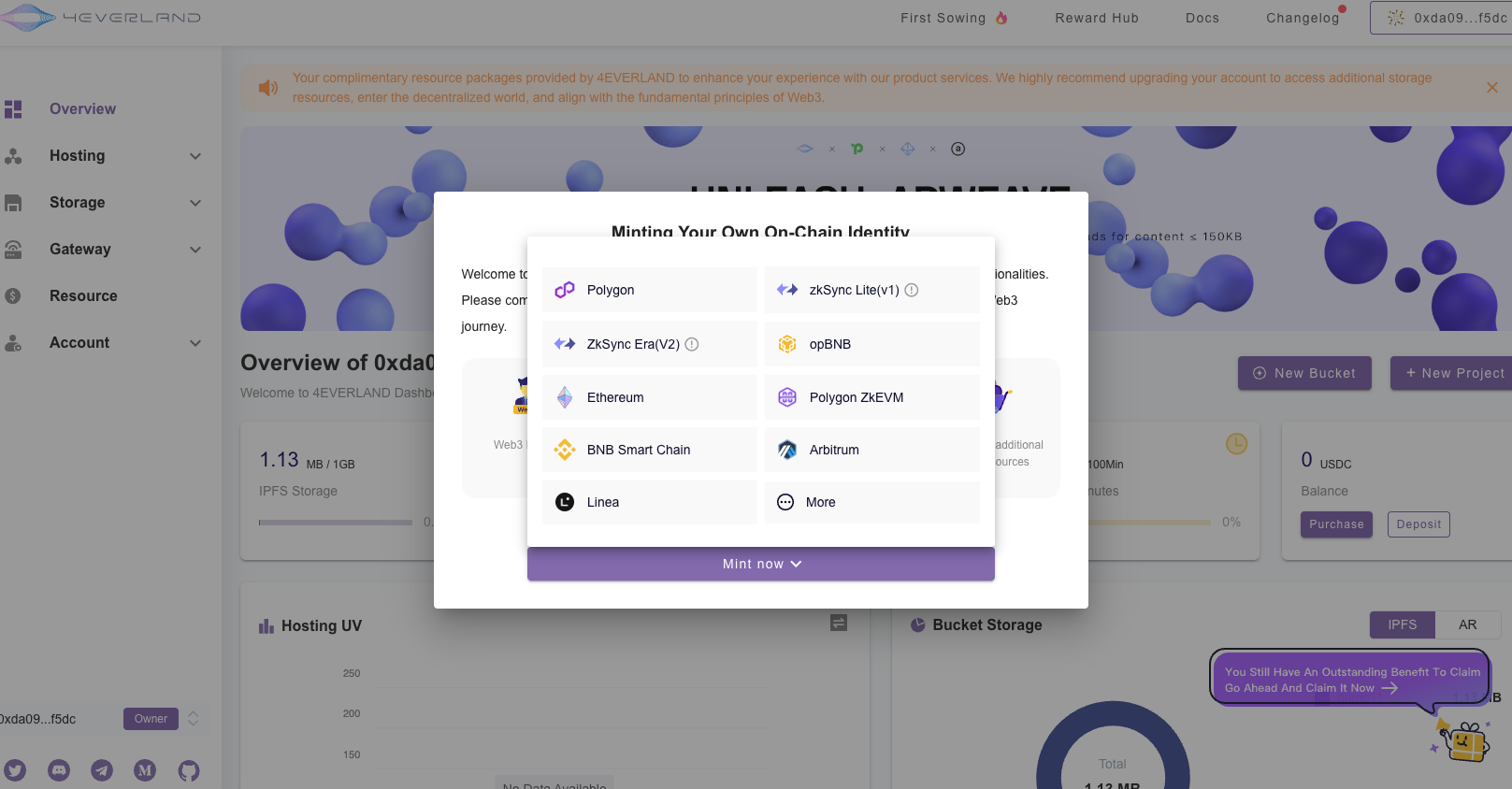Pick BNB Smart Chain network
The height and width of the screenshot is (789, 1512).
[650, 450]
